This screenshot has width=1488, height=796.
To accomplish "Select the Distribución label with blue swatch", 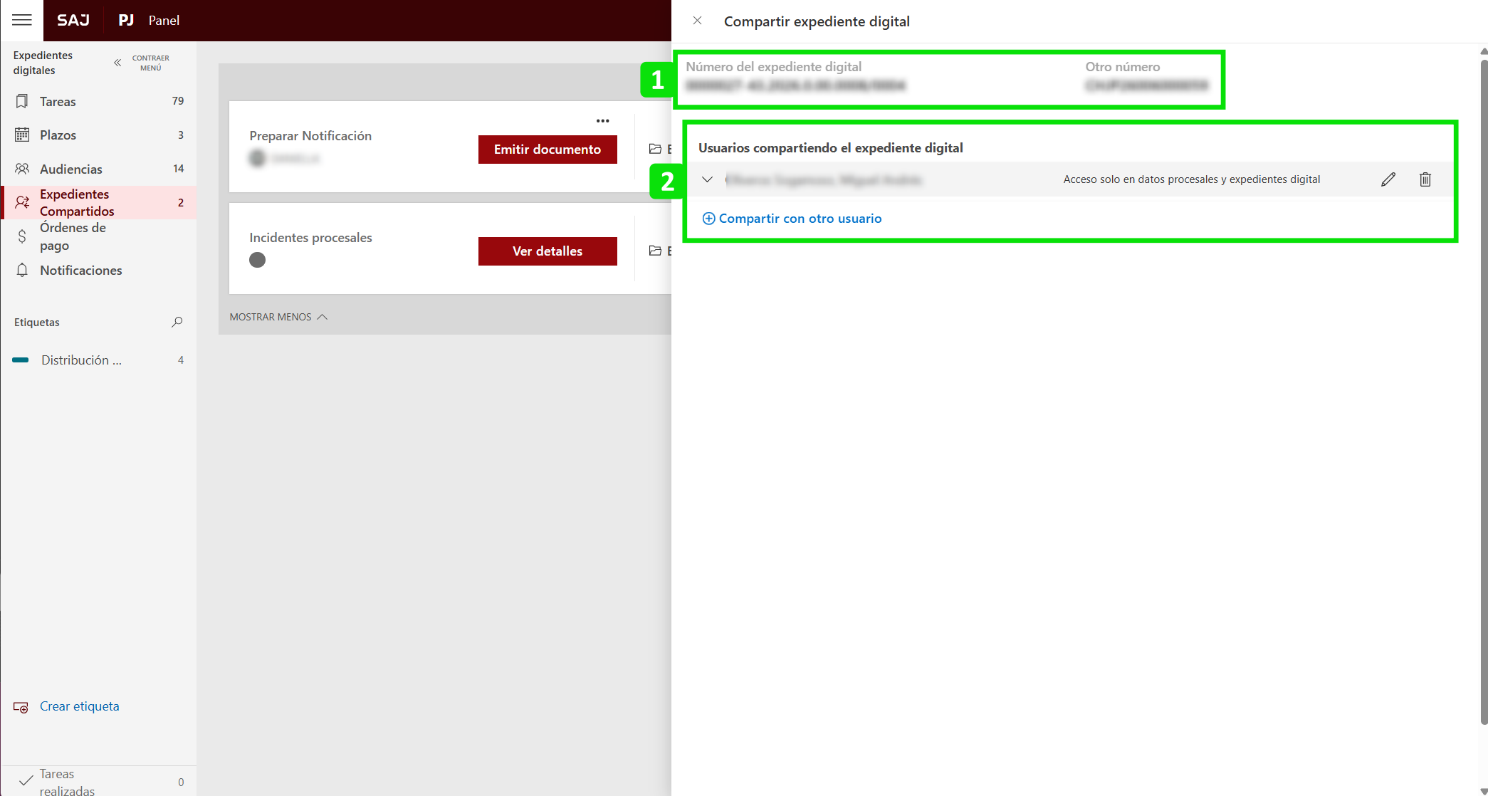I will (80, 360).
